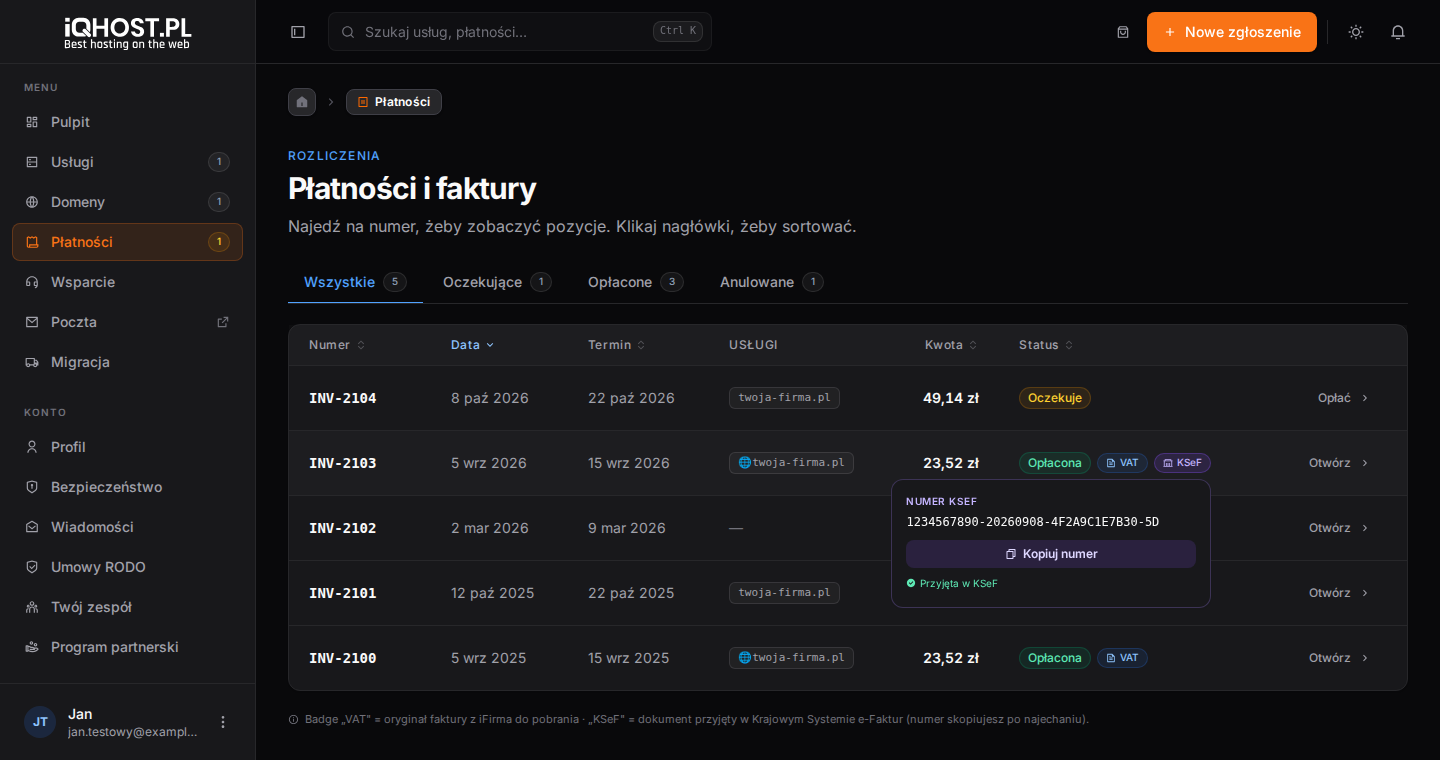Sort table by Numer column
The width and height of the screenshot is (1440, 760).
pos(337,345)
